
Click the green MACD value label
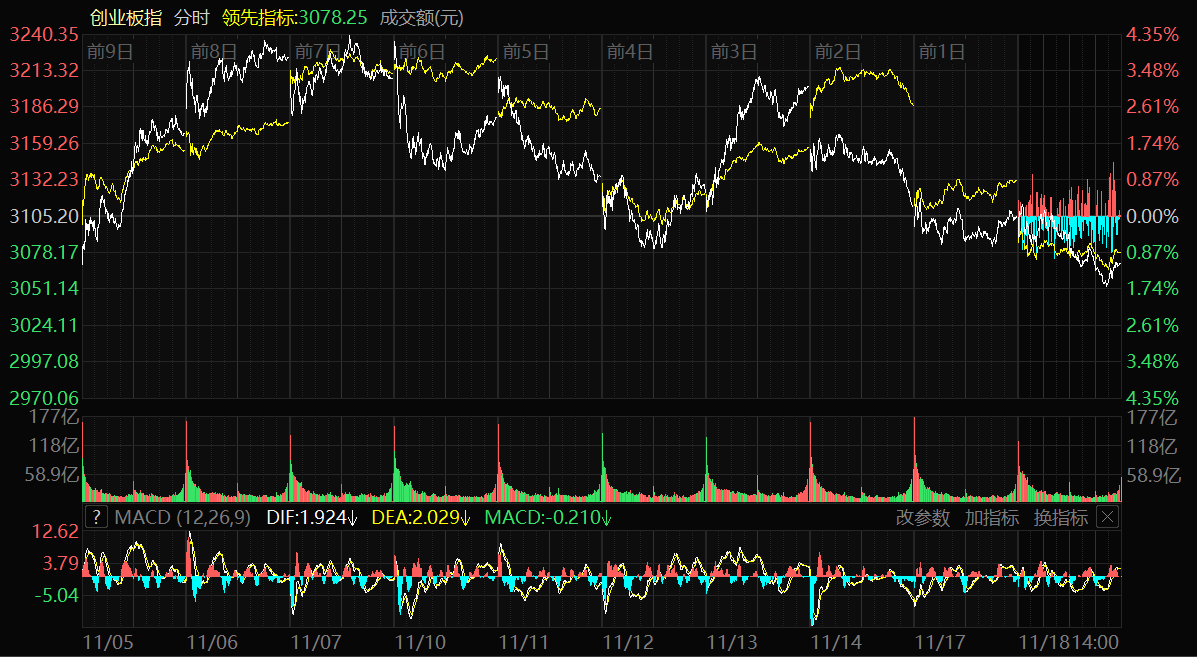(x=547, y=517)
